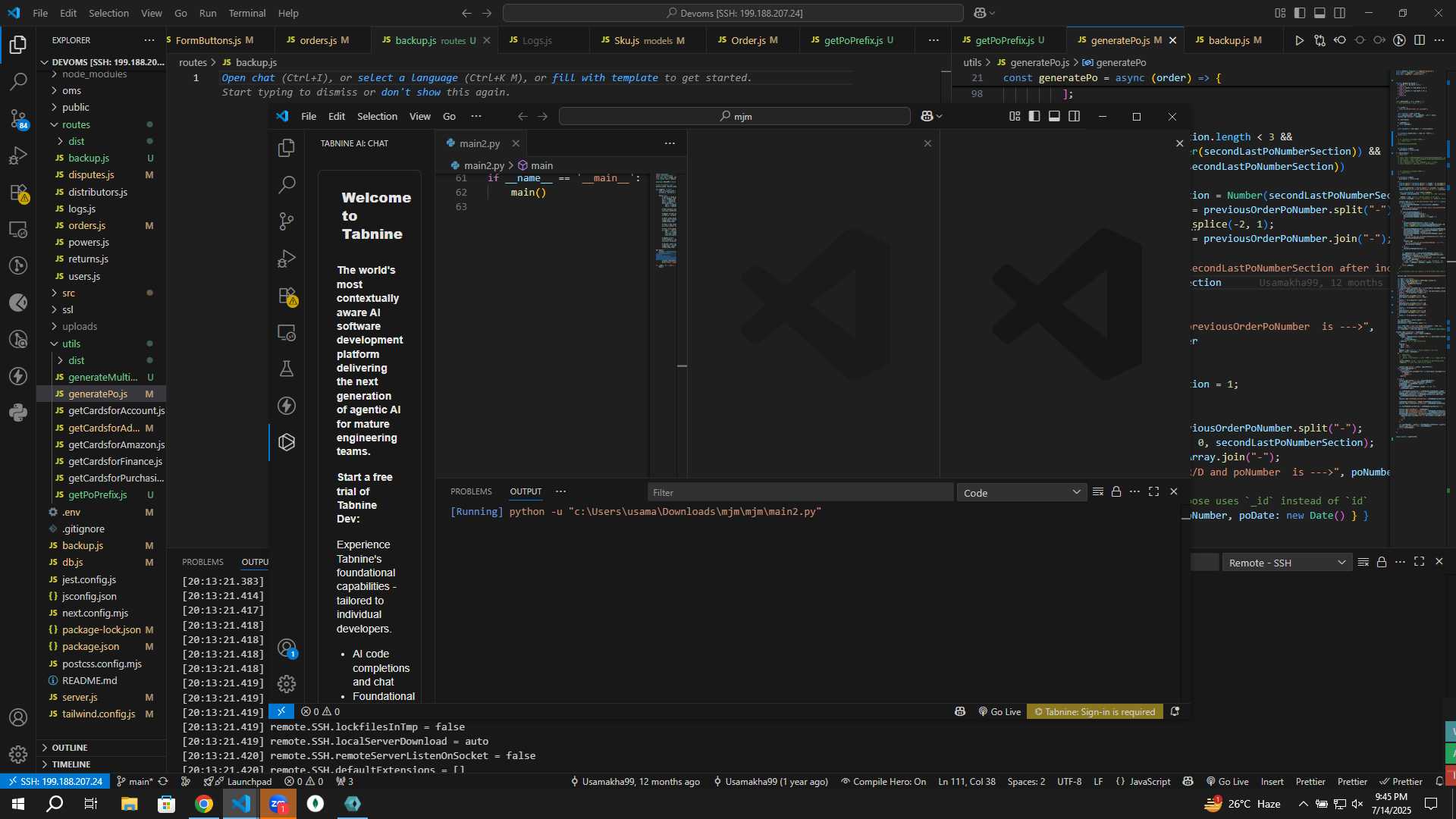The image size is (1456, 819).
Task: Maximize mjm output panel size
Action: click(1153, 492)
